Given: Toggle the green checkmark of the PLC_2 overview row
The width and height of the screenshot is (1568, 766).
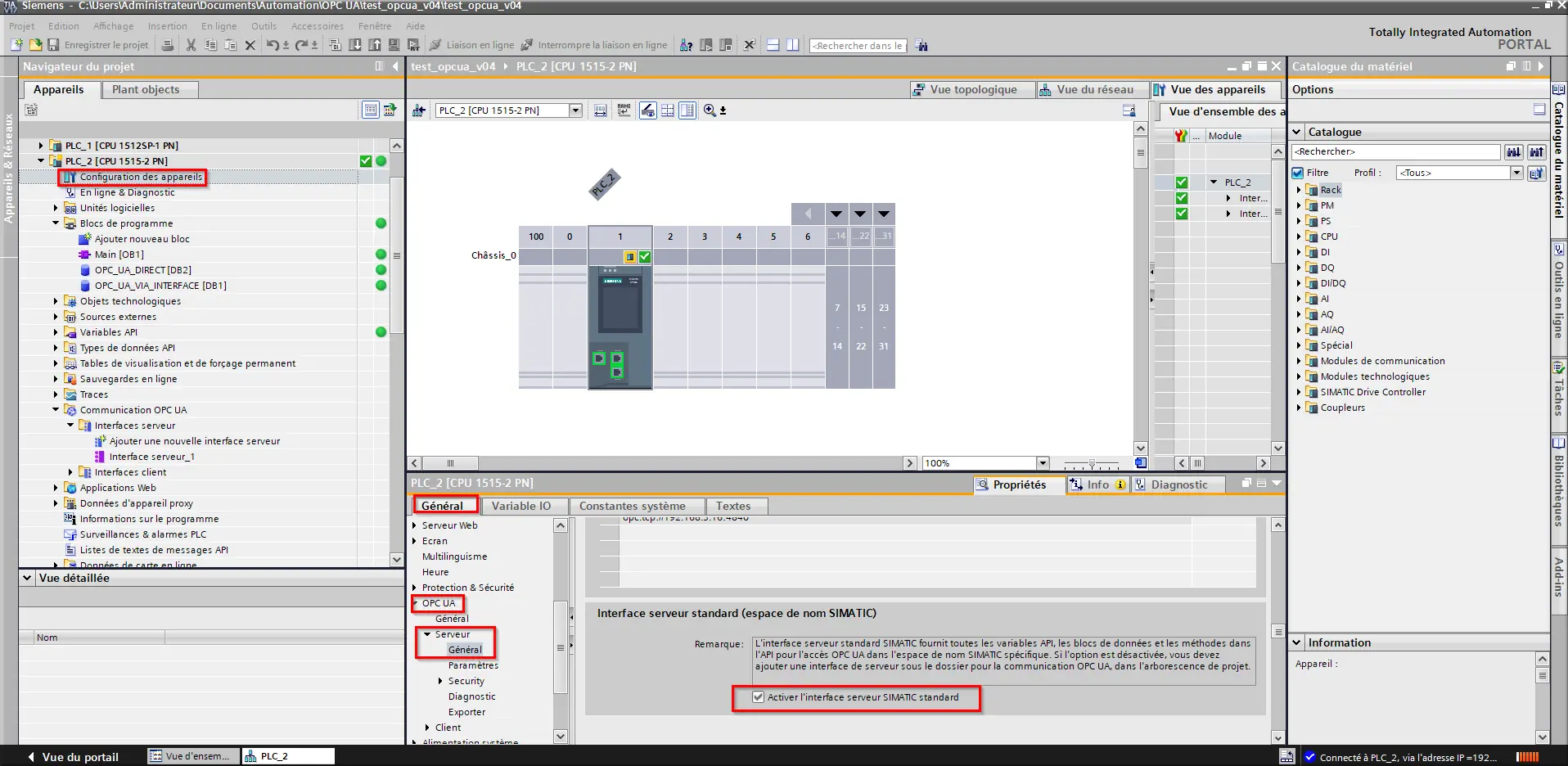Looking at the screenshot, I should [1182, 182].
